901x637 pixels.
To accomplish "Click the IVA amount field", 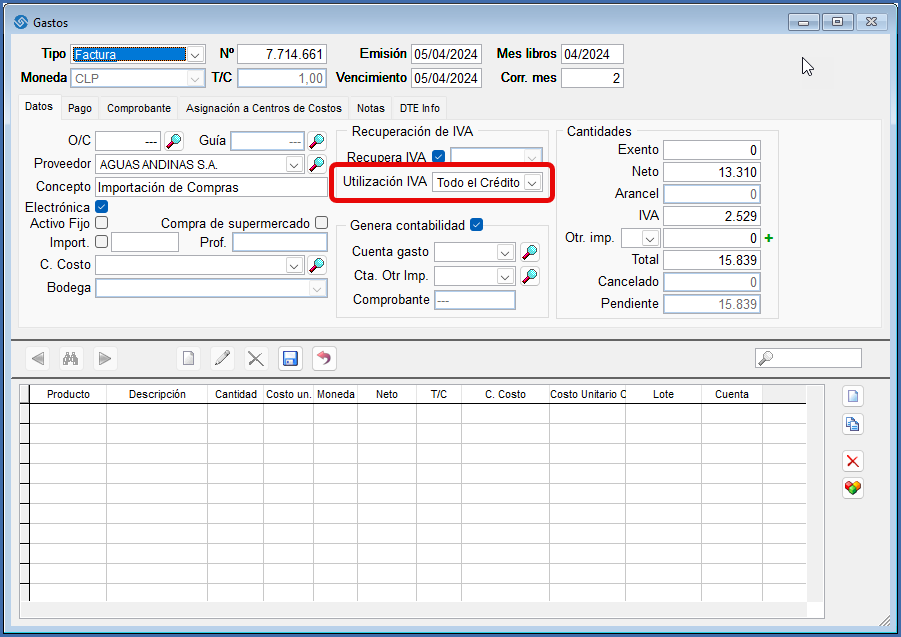I will [711, 216].
